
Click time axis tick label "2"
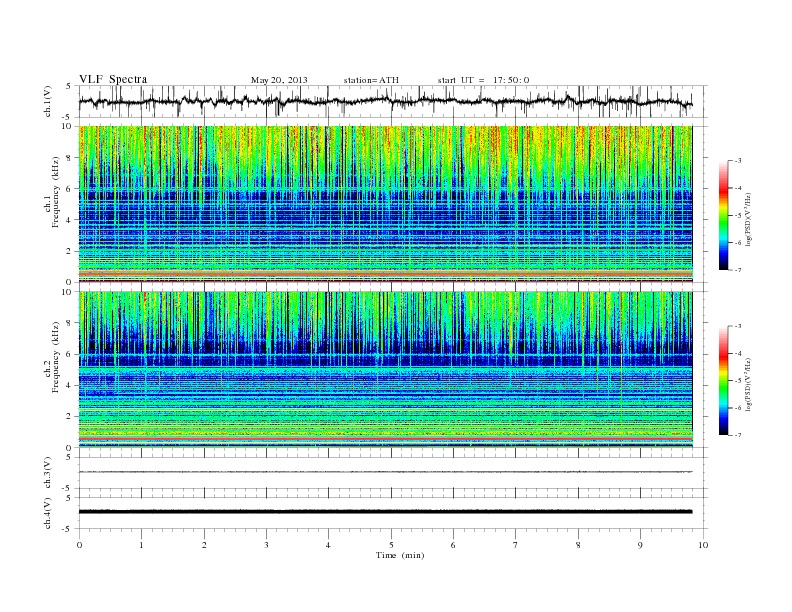(x=204, y=545)
